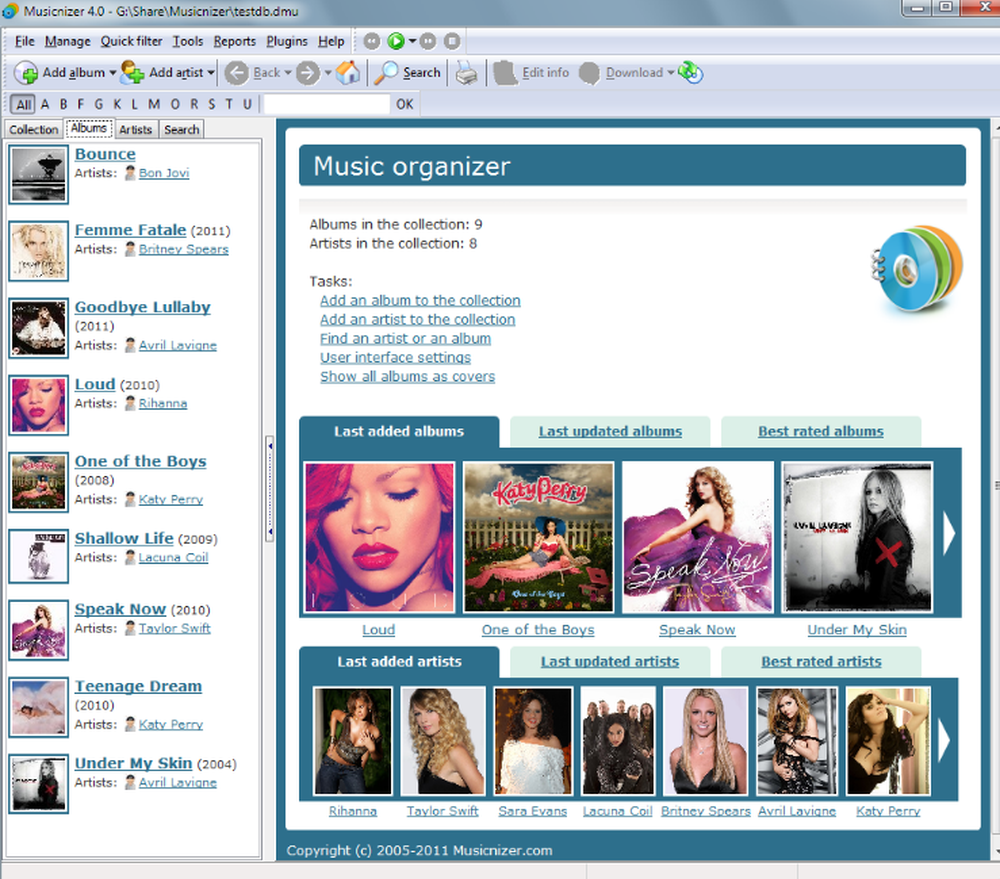1000x879 pixels.
Task: Open the Plugins menu
Action: point(287,41)
